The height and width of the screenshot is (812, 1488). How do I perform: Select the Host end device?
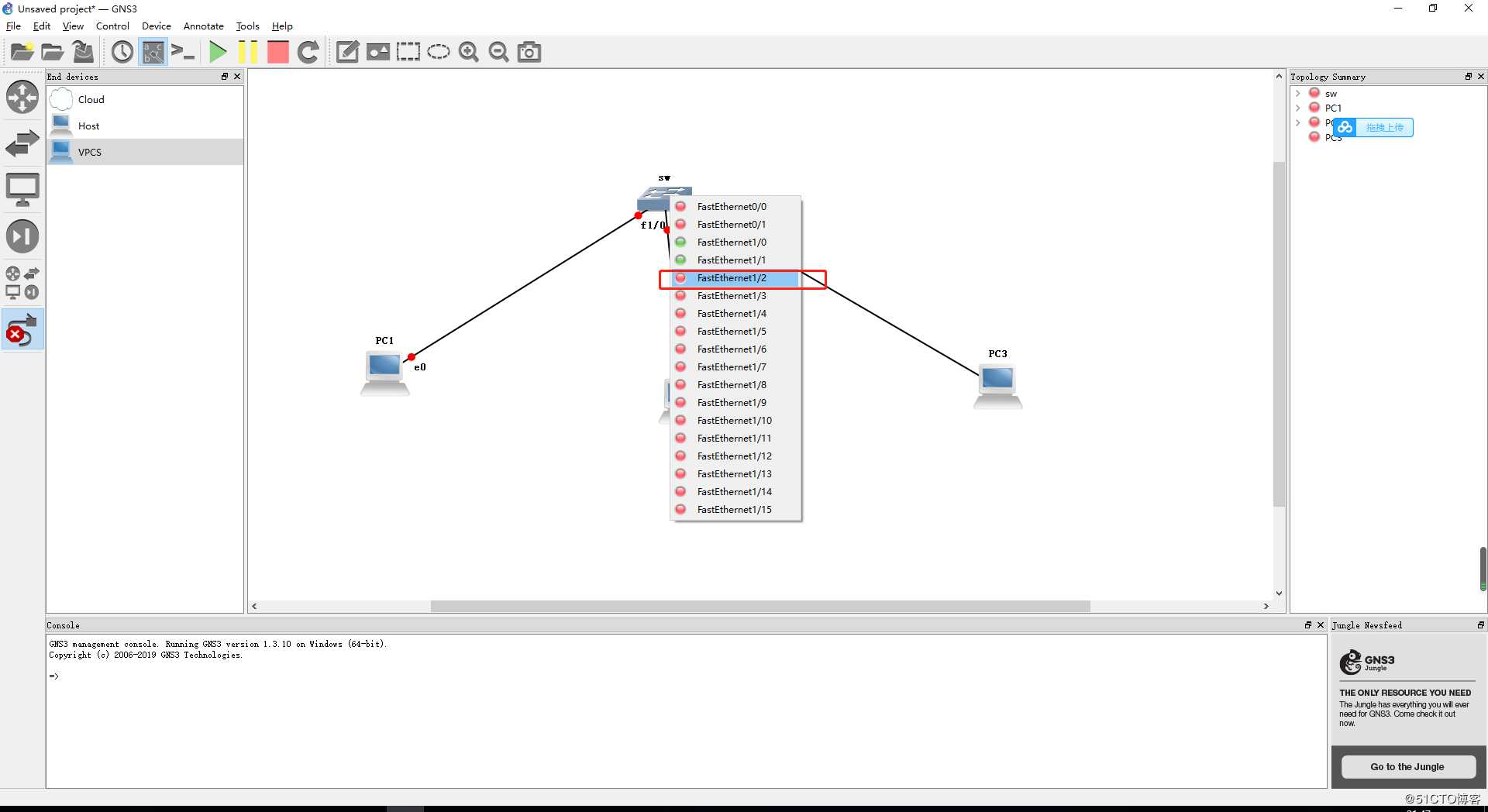(x=145, y=126)
